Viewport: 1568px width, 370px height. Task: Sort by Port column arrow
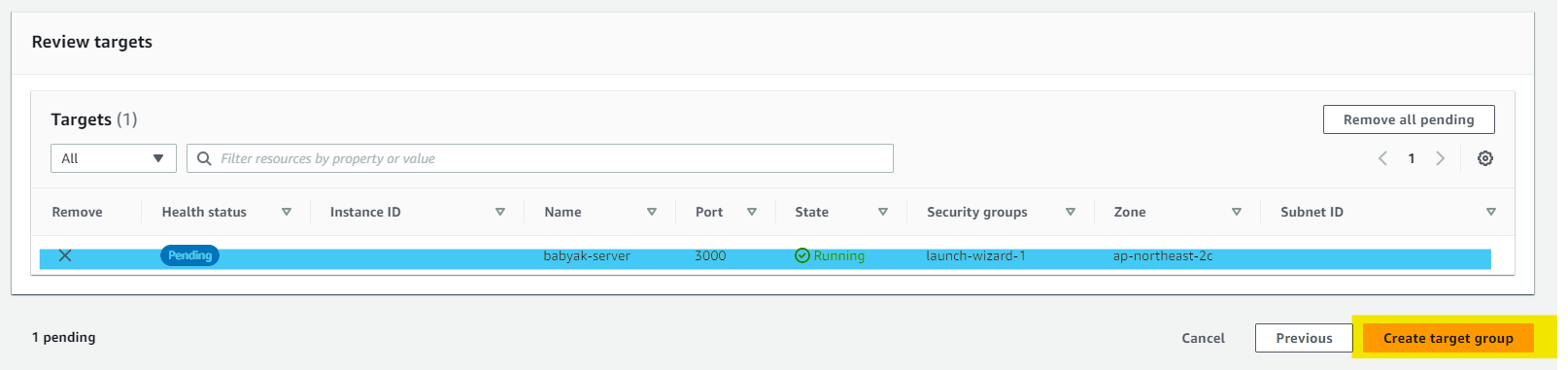(752, 212)
